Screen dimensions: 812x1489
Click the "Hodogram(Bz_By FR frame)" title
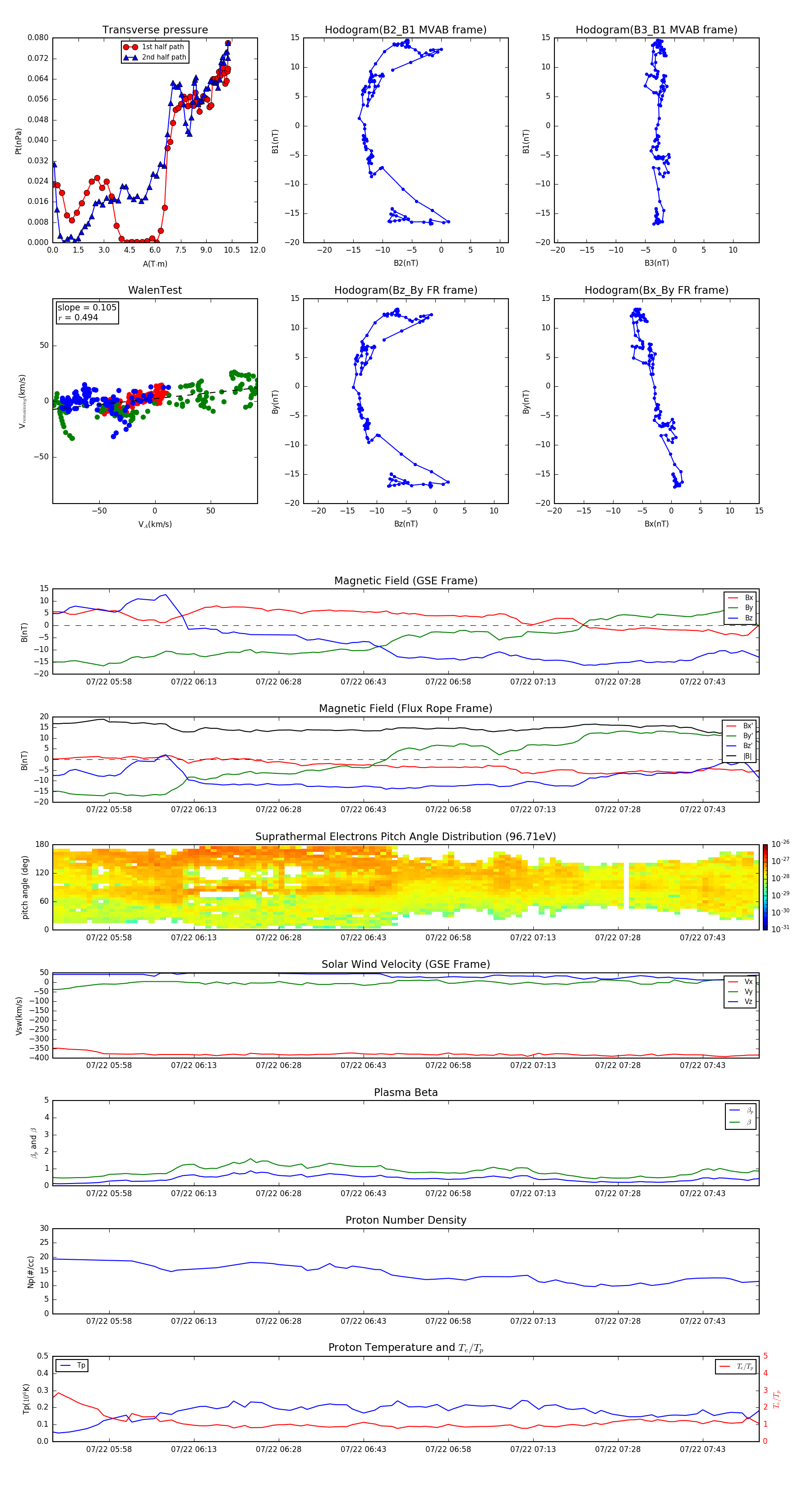coord(406,290)
